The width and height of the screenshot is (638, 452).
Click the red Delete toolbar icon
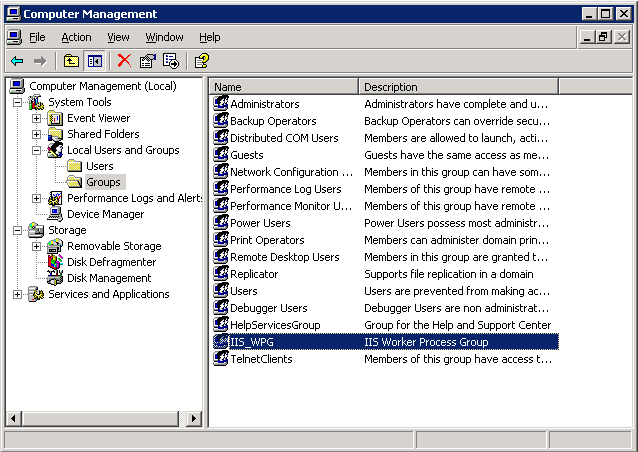(x=124, y=61)
